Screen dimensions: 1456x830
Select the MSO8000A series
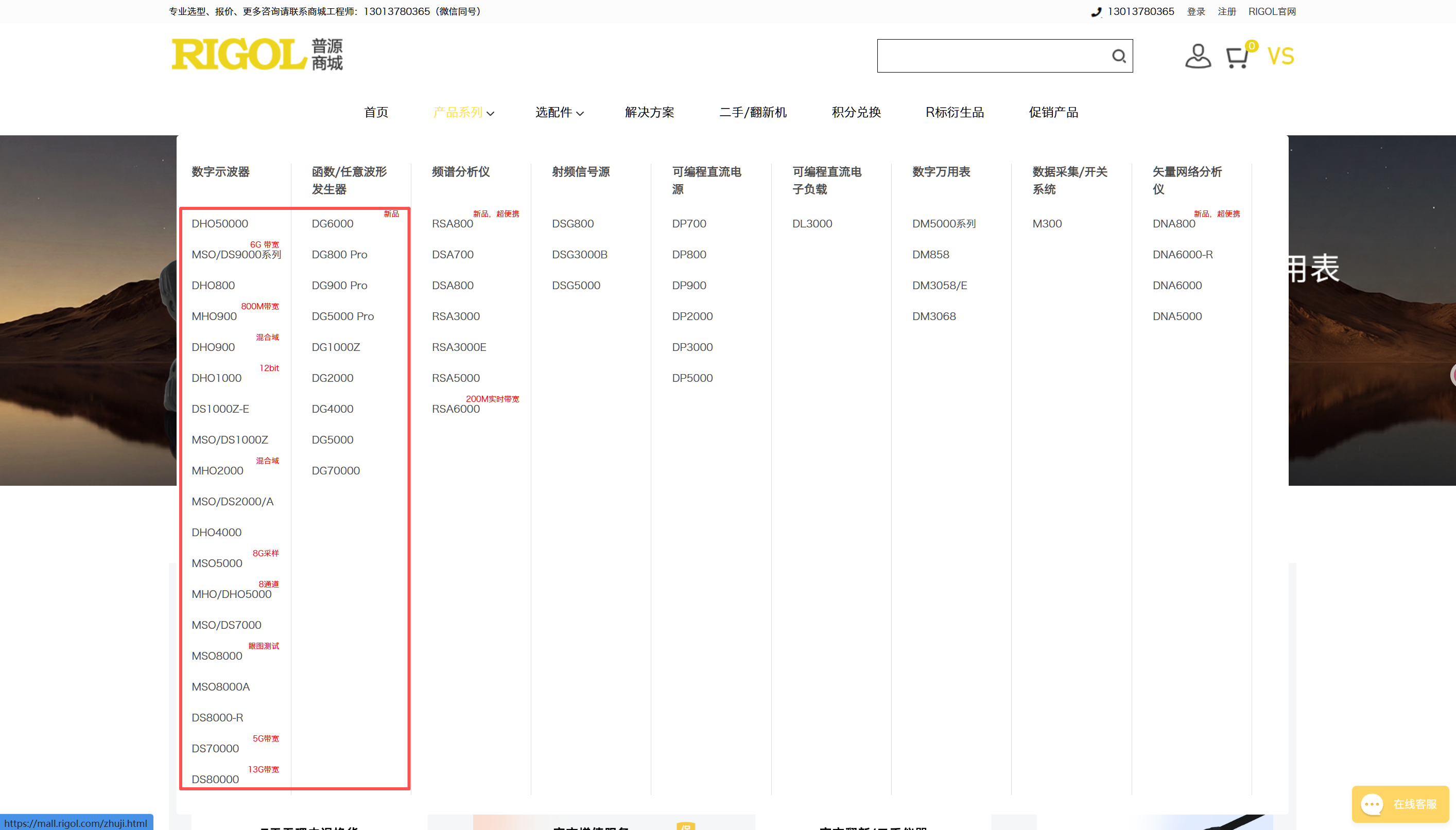tap(221, 686)
